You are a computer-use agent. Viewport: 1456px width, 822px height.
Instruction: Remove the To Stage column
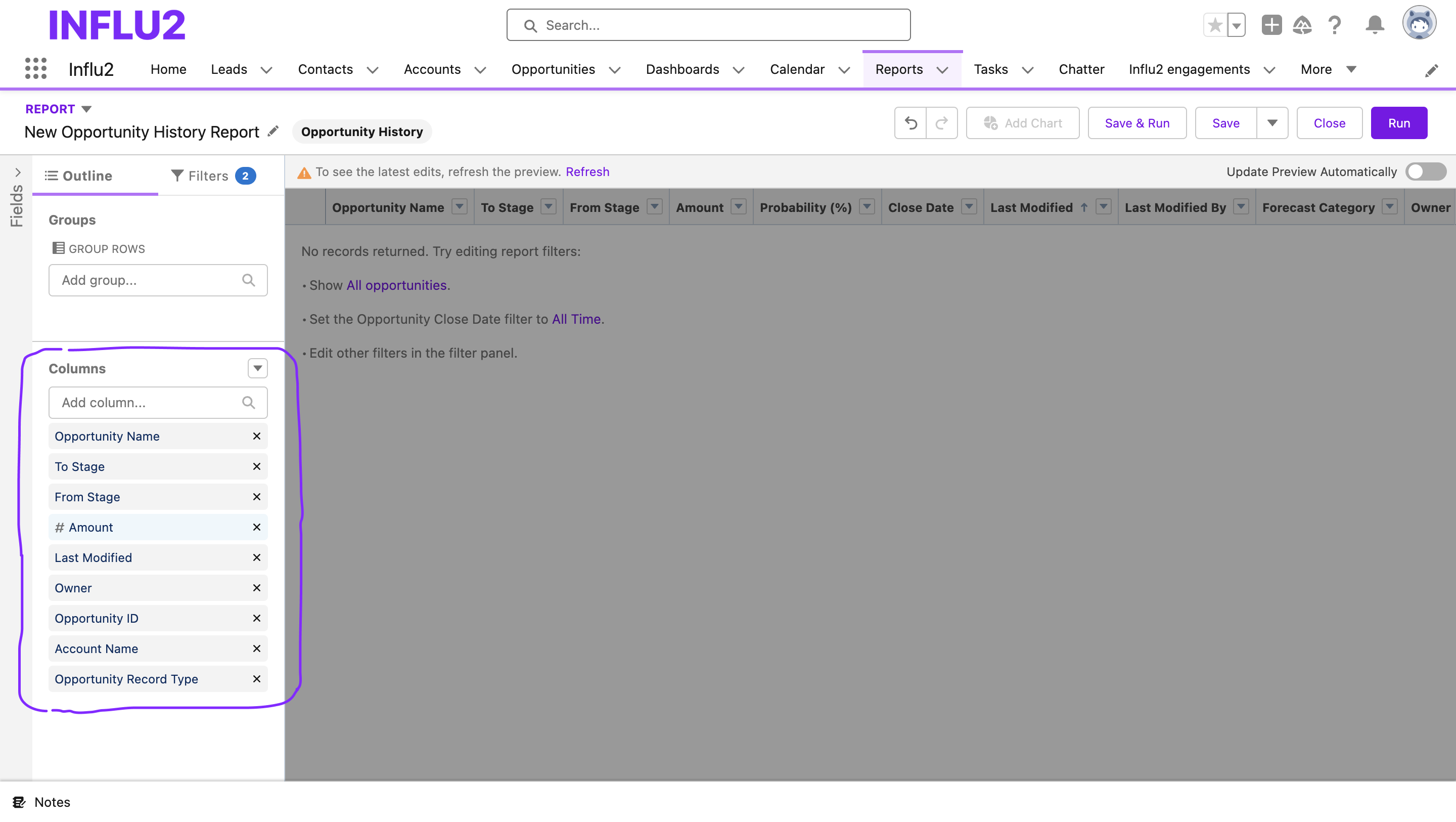point(257,467)
